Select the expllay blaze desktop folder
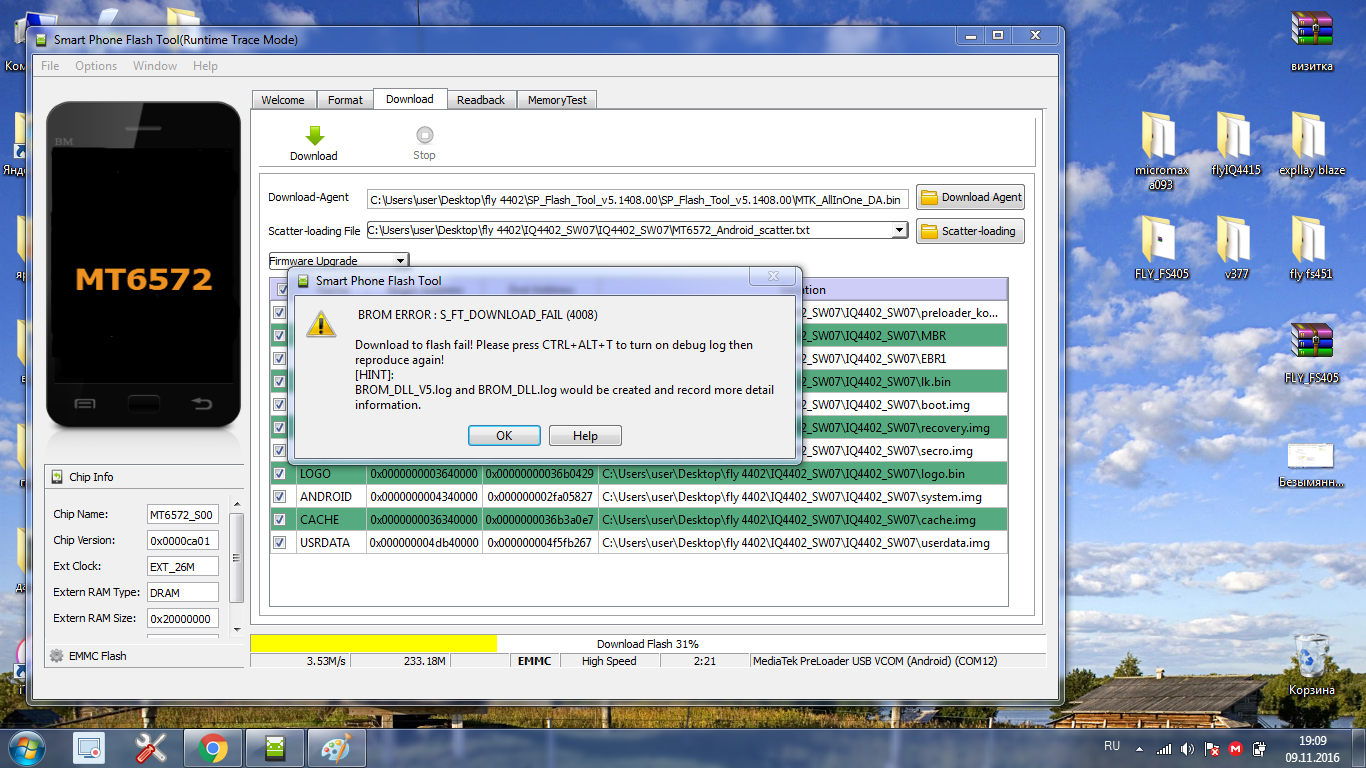Image resolution: width=1366 pixels, height=768 pixels. pyautogui.click(x=1312, y=144)
